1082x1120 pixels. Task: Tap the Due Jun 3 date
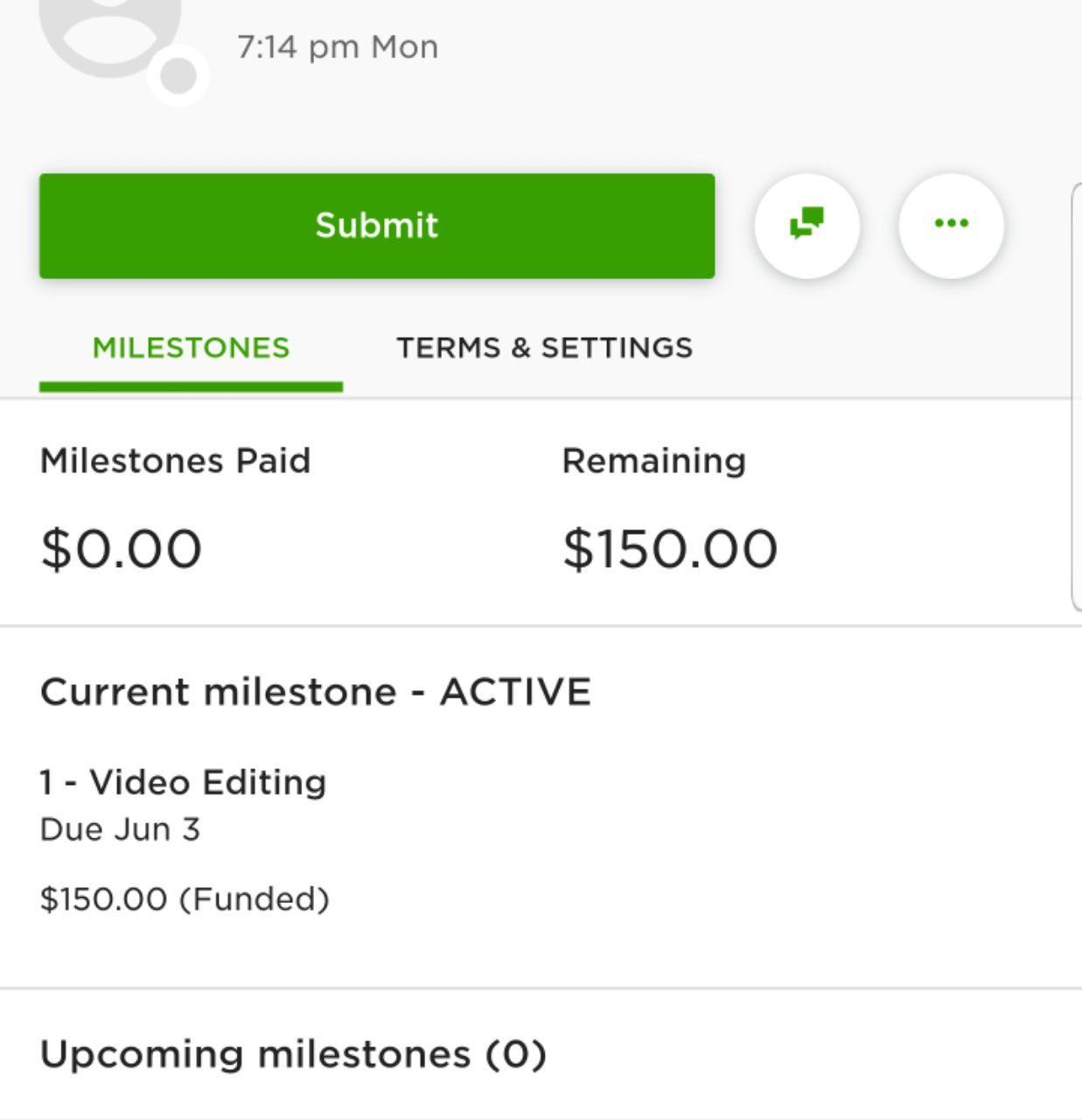tap(120, 829)
